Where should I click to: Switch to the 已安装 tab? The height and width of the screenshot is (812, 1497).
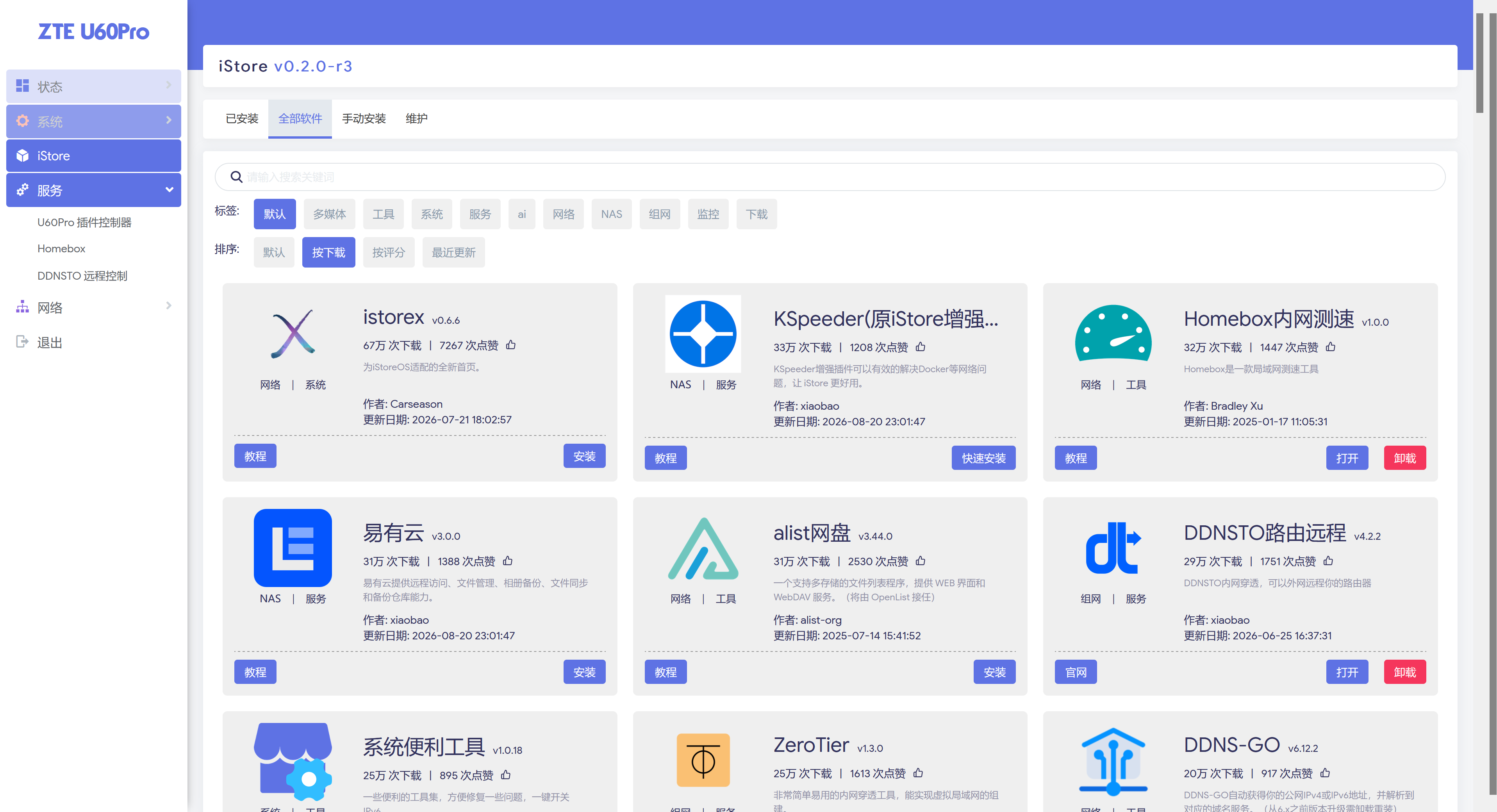[242, 119]
